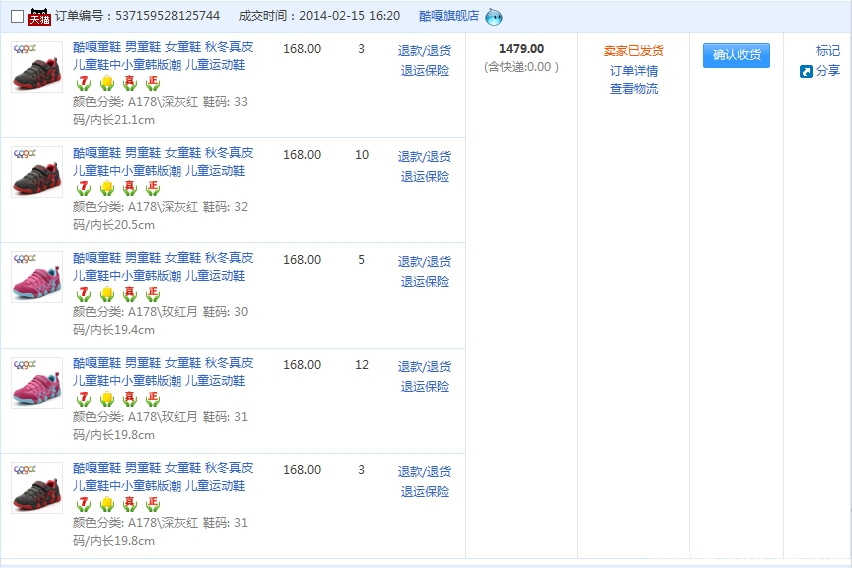Screen dimensions: 852x568
Task: Click 退款/退货 for last item in the order
Action: click(424, 471)
